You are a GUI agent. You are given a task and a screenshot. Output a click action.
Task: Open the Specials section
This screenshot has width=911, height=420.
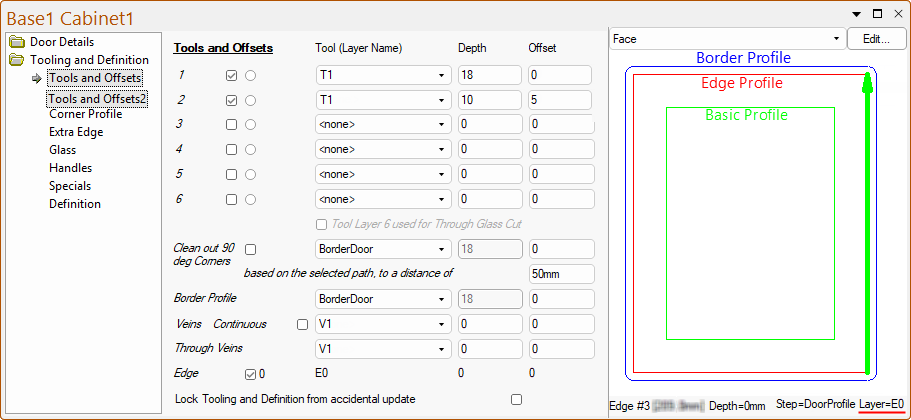tap(70, 186)
